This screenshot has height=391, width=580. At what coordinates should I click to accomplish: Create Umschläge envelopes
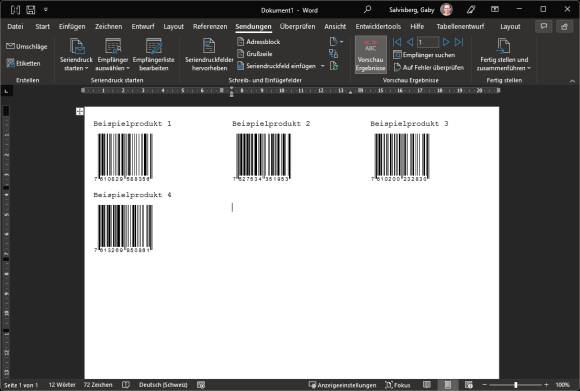27,47
